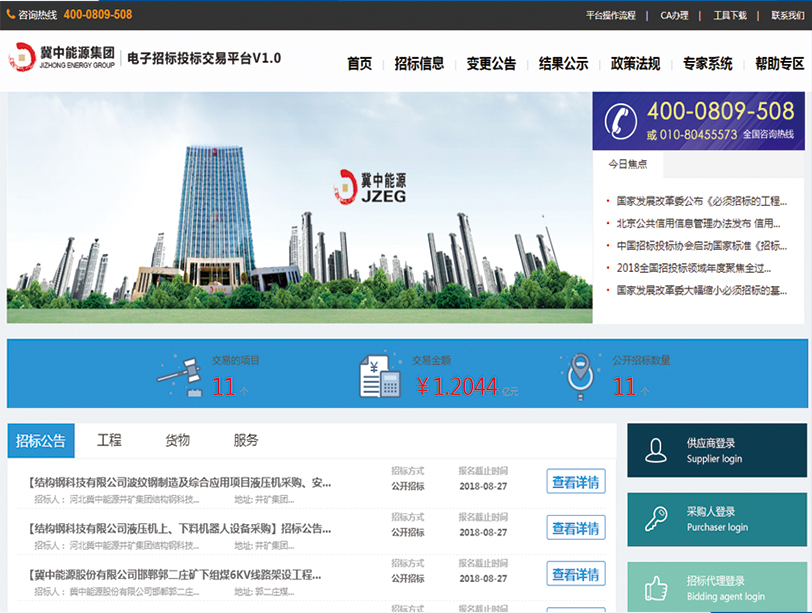Image resolution: width=812 pixels, height=613 pixels.
Task: Open news 国家发展改革委公布《必须招标的工程
Action: [702, 201]
